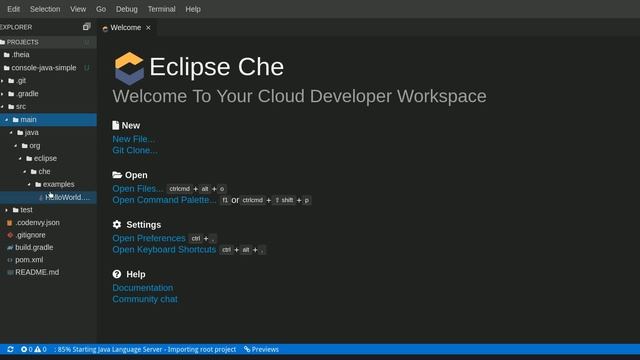The image size is (640, 360).
Task: Click the Open Preferences link
Action: point(149,238)
